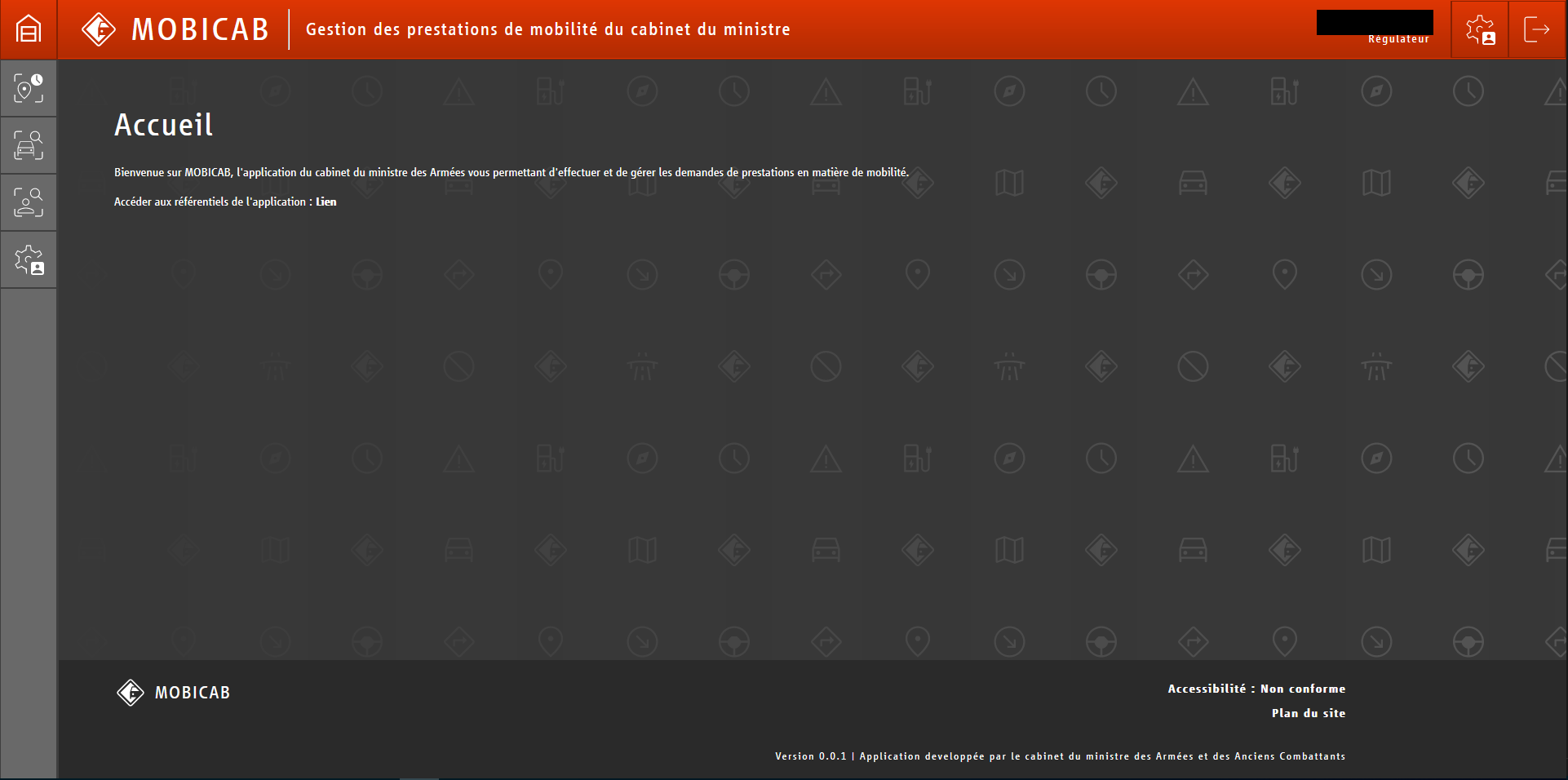1568x780 pixels.
Task: Click the home garage icon
Action: pyautogui.click(x=29, y=29)
